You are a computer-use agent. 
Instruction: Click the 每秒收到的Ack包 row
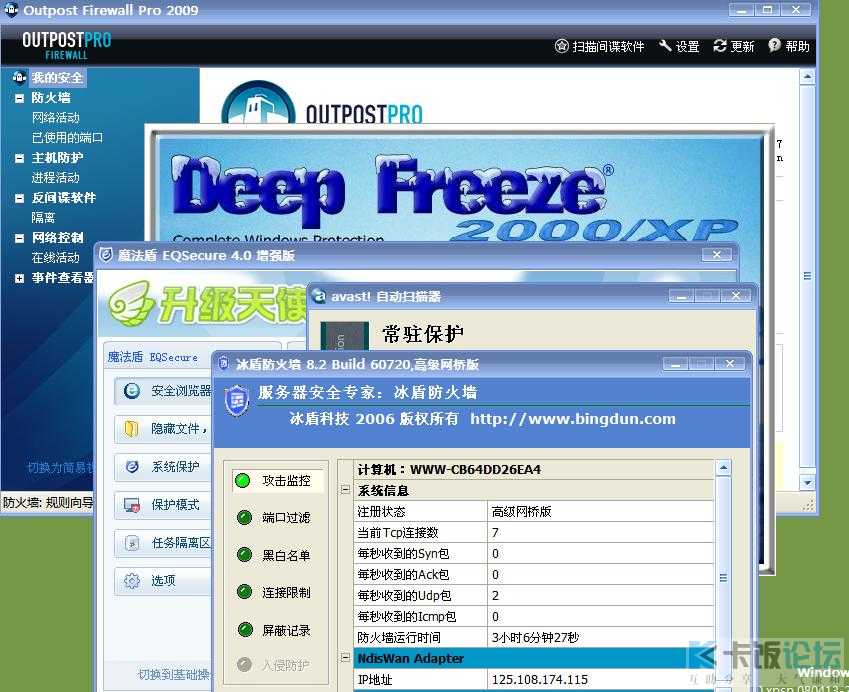click(x=535, y=575)
